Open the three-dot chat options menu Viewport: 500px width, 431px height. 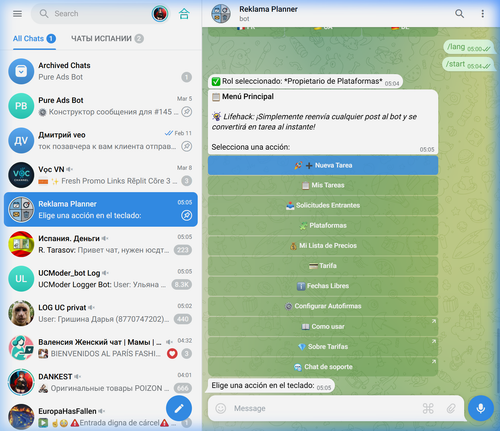(x=482, y=14)
